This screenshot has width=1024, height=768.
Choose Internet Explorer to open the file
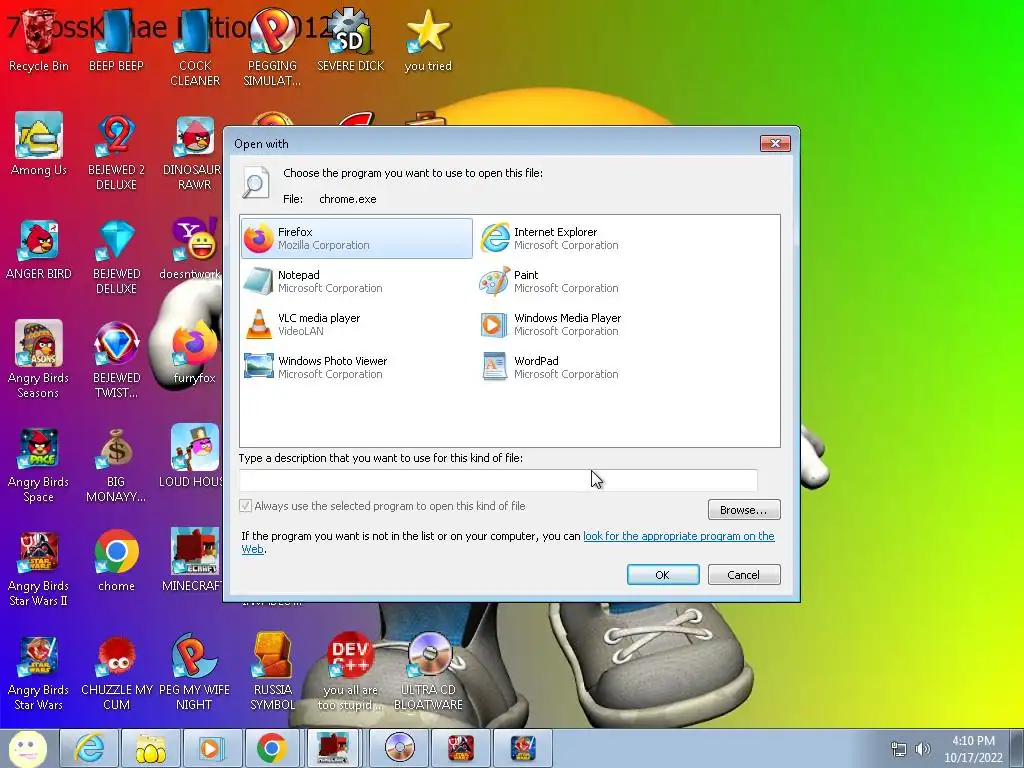coord(593,238)
